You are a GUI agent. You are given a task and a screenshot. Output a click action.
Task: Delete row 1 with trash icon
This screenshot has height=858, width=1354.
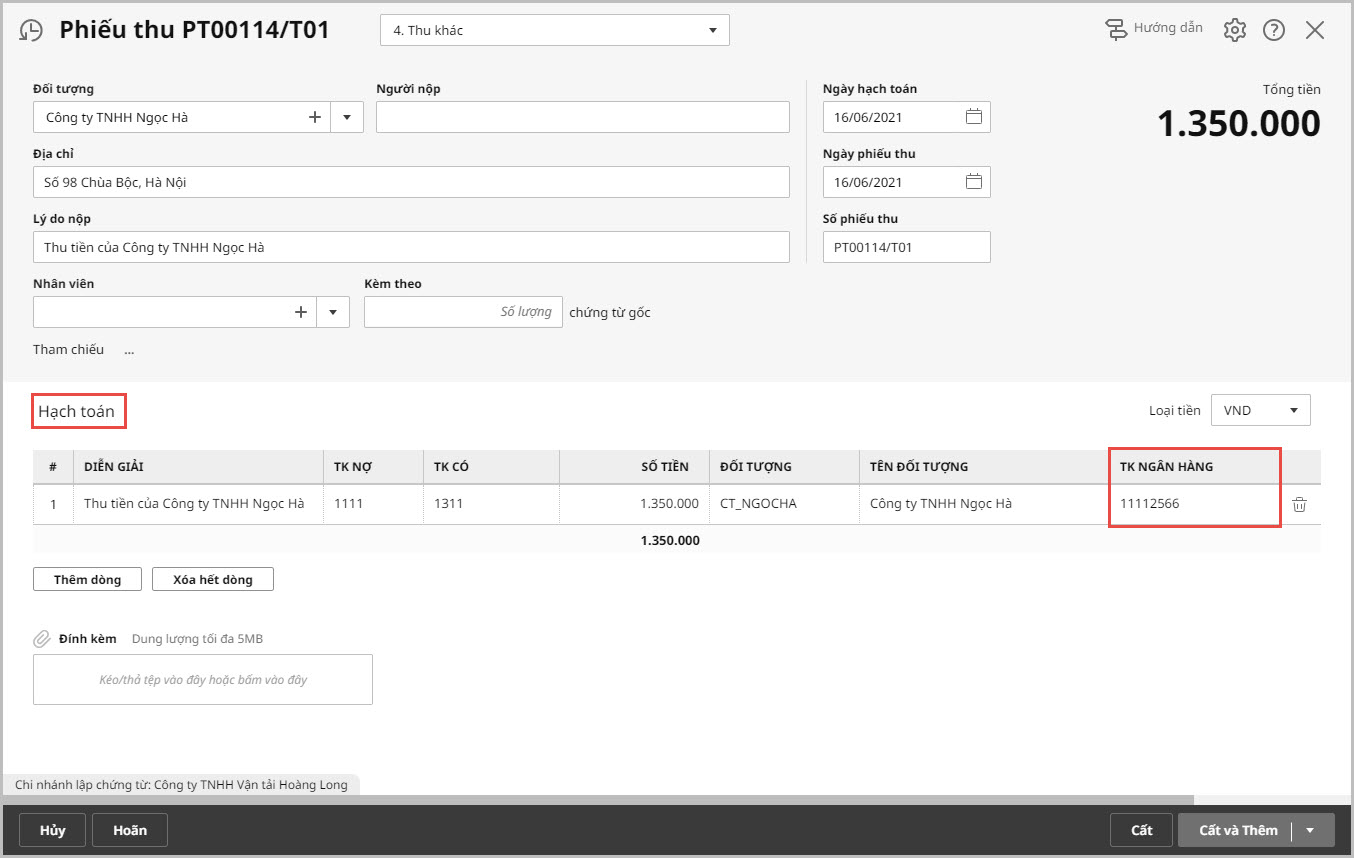pyautogui.click(x=1299, y=505)
